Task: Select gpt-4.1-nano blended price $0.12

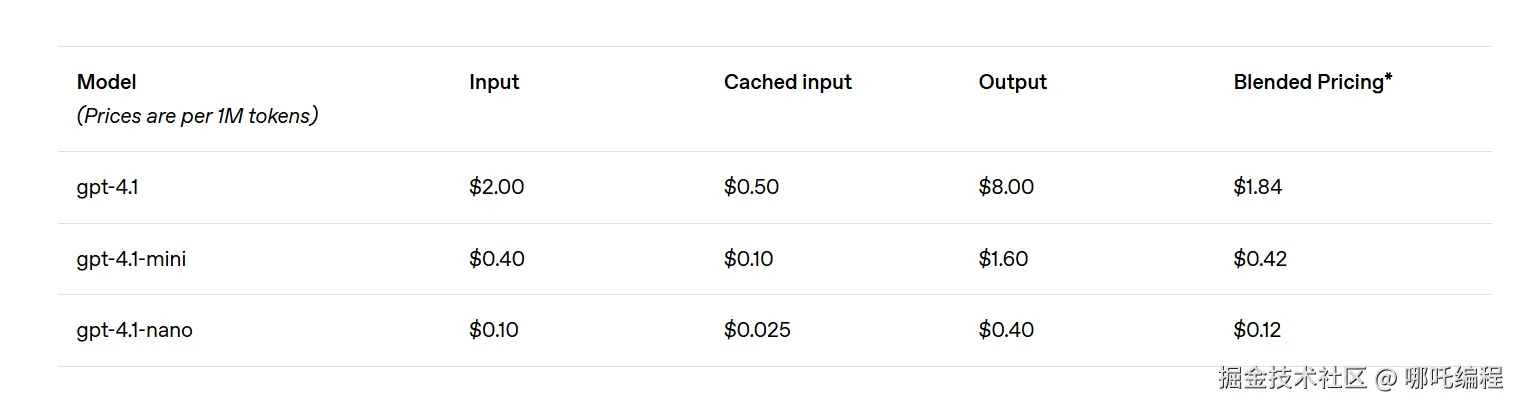Action: coord(1257,330)
